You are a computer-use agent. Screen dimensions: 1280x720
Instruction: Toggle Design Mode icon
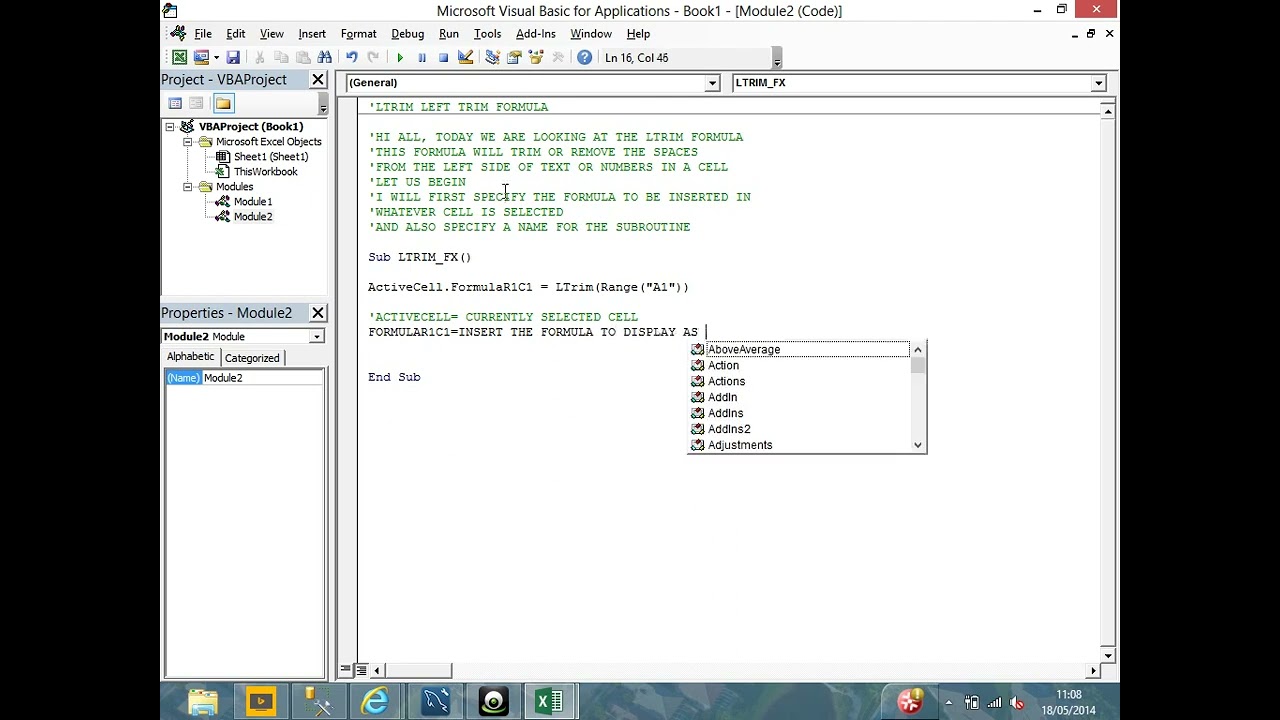[465, 58]
